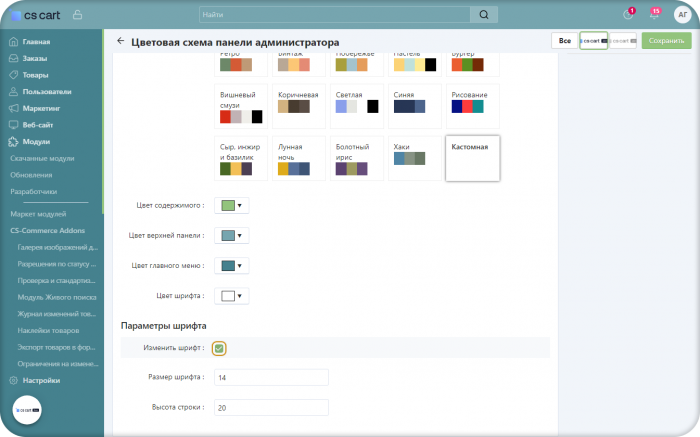Choose the Сыр, инжир и базилик scheme
Image resolution: width=700 pixels, height=437 pixels.
tap(241, 158)
